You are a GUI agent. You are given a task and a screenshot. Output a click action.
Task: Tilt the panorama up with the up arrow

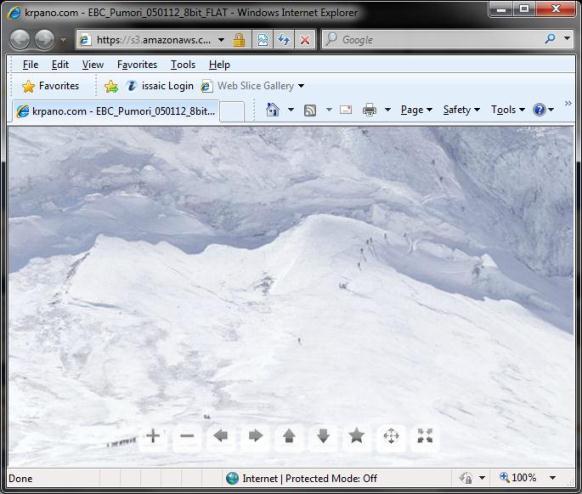click(289, 436)
